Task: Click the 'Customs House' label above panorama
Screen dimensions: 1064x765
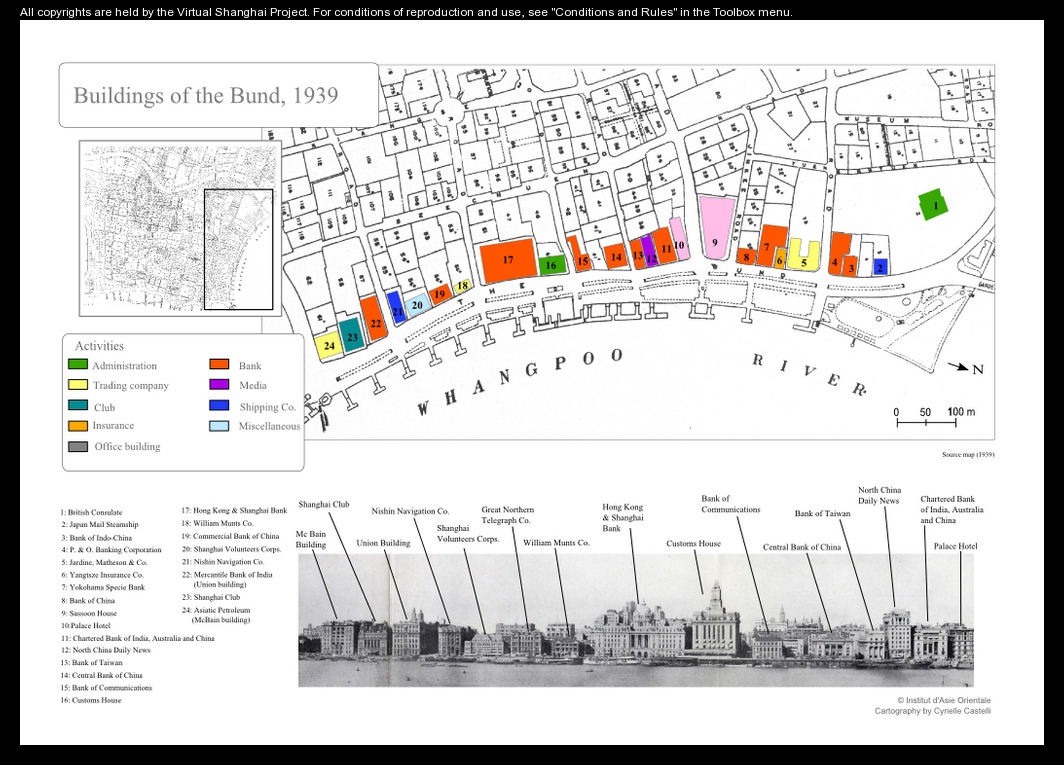Action: coord(693,544)
